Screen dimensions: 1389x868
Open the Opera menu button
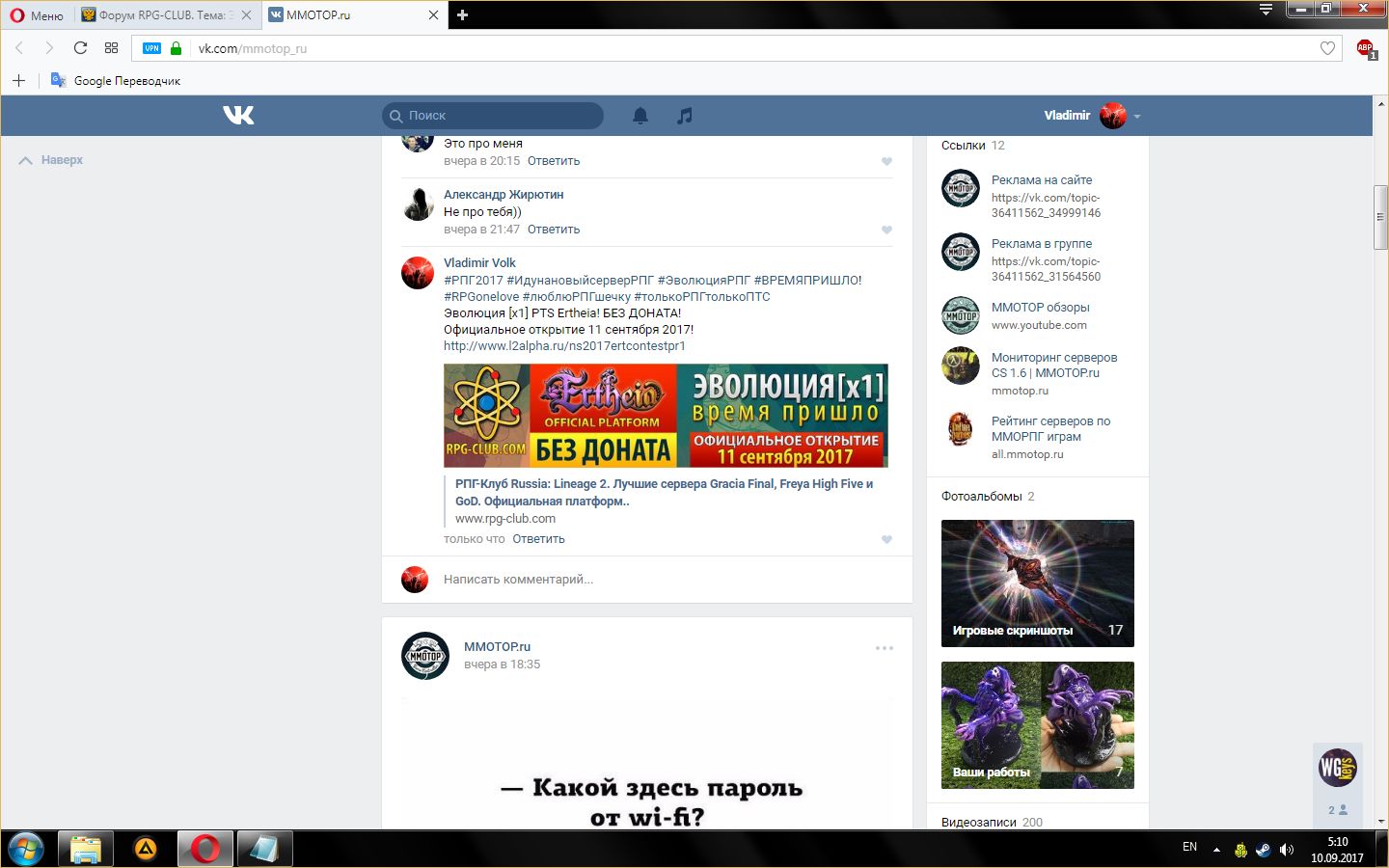coord(37,14)
